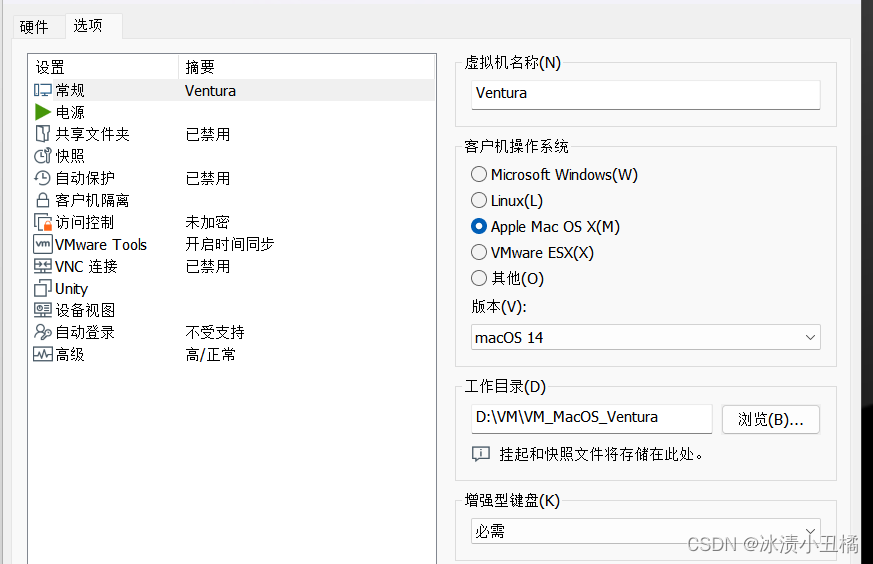
Task: Select the Unity row label
Action: click(x=71, y=288)
